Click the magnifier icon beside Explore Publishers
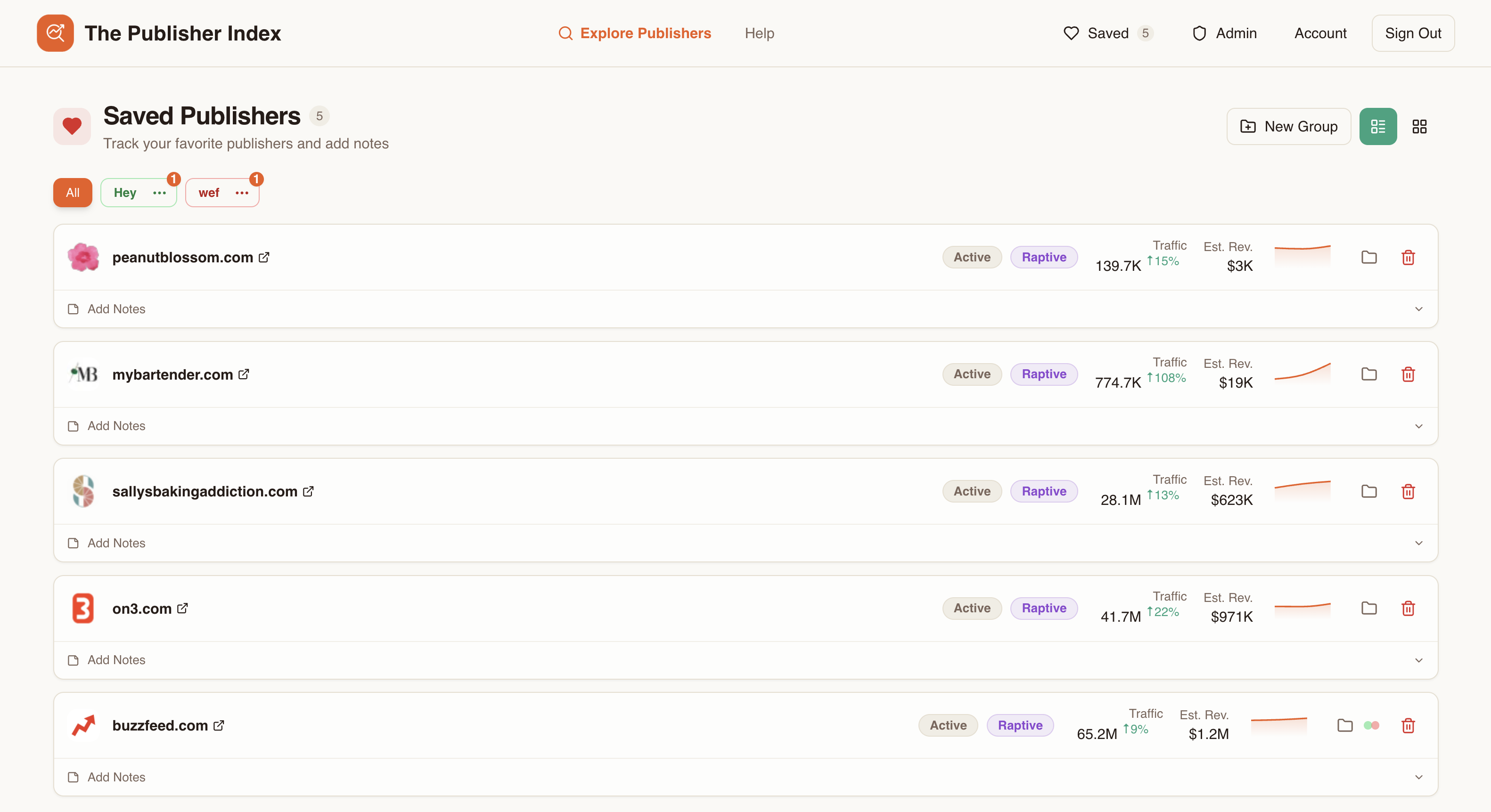The height and width of the screenshot is (812, 1491). tap(565, 33)
